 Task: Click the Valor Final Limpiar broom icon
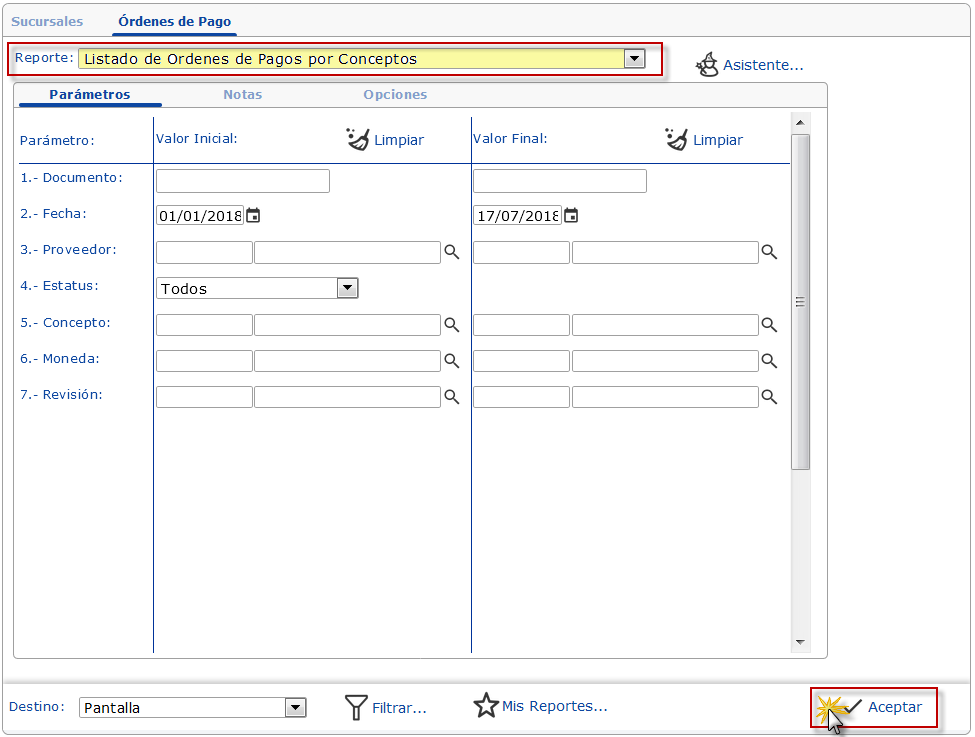(677, 139)
